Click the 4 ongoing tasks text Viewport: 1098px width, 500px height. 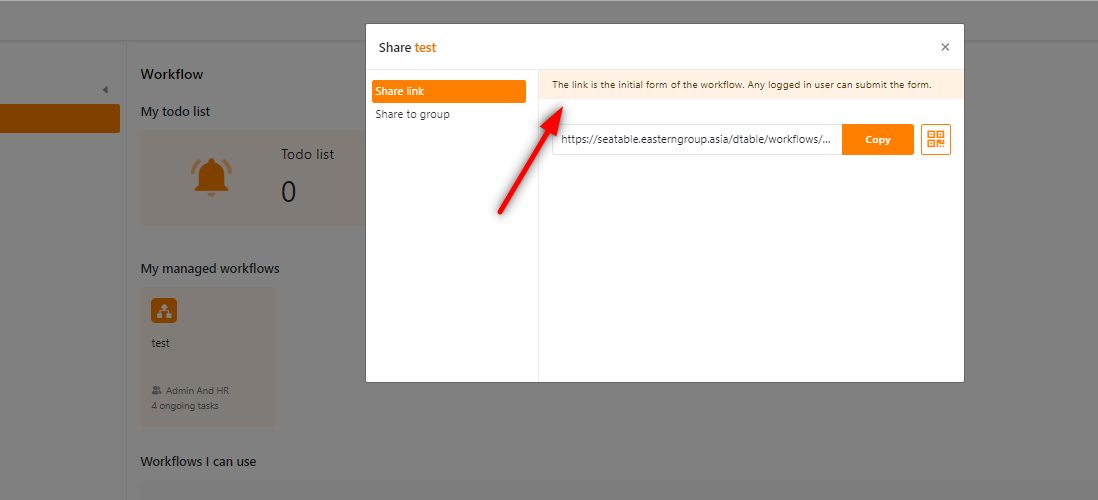tap(185, 405)
